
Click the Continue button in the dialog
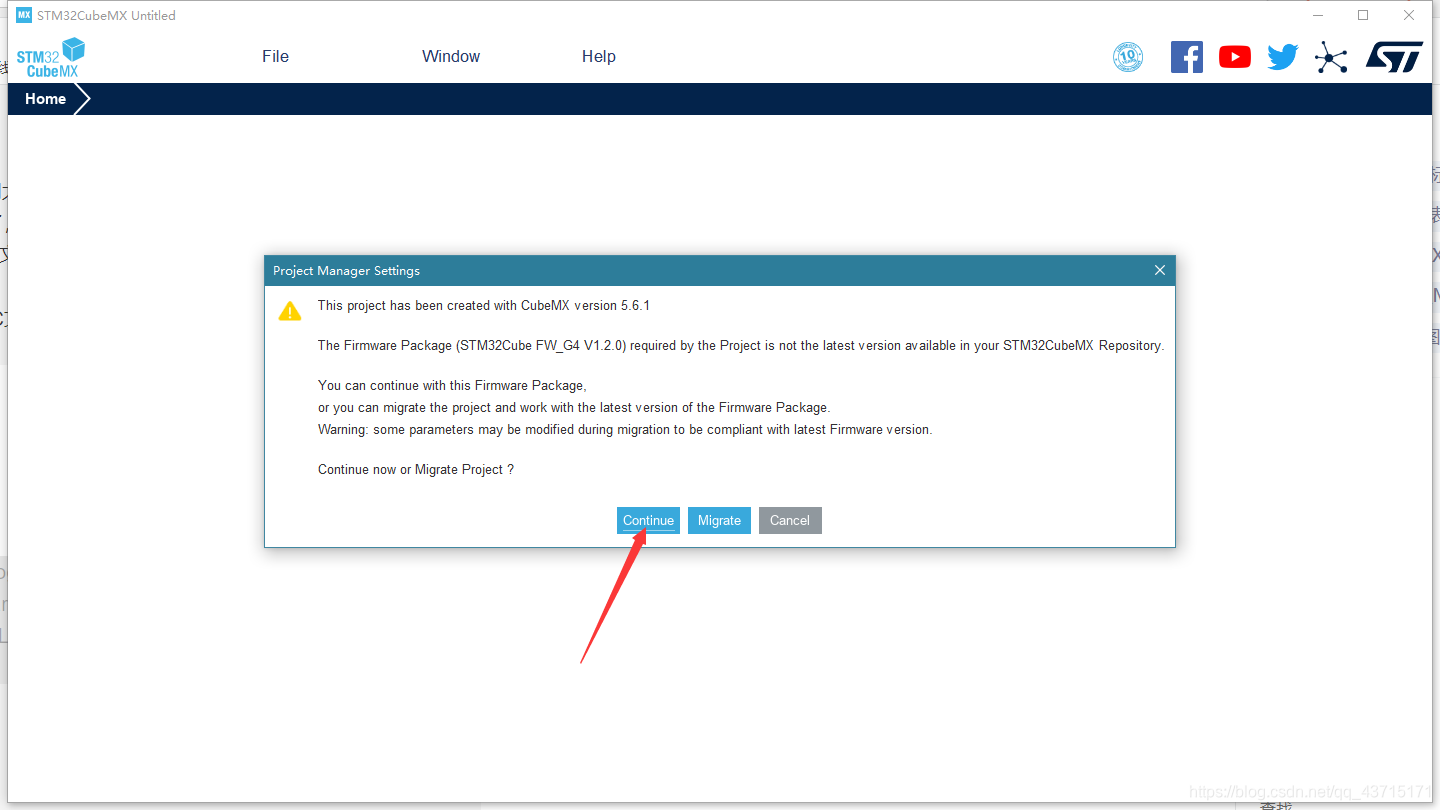click(x=648, y=520)
